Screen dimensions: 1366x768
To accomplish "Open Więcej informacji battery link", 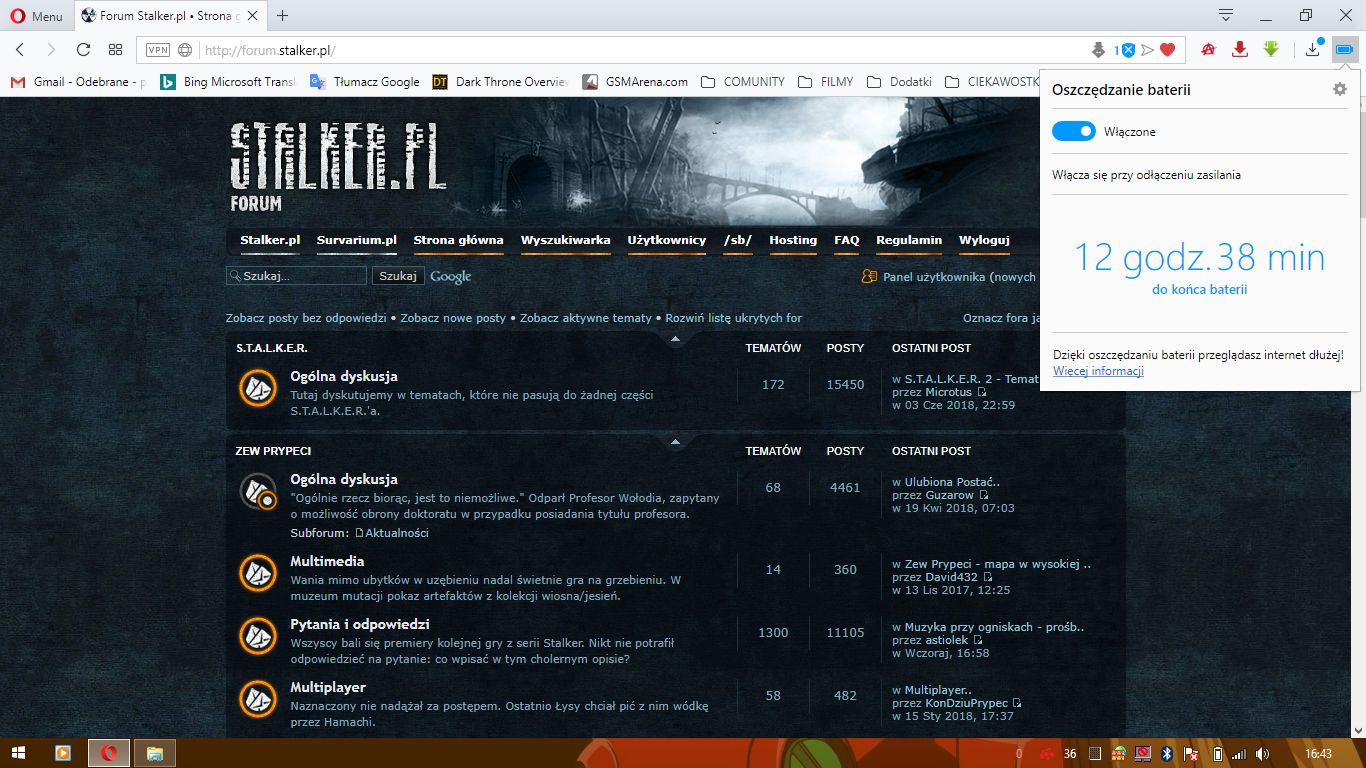I will 1098,371.
